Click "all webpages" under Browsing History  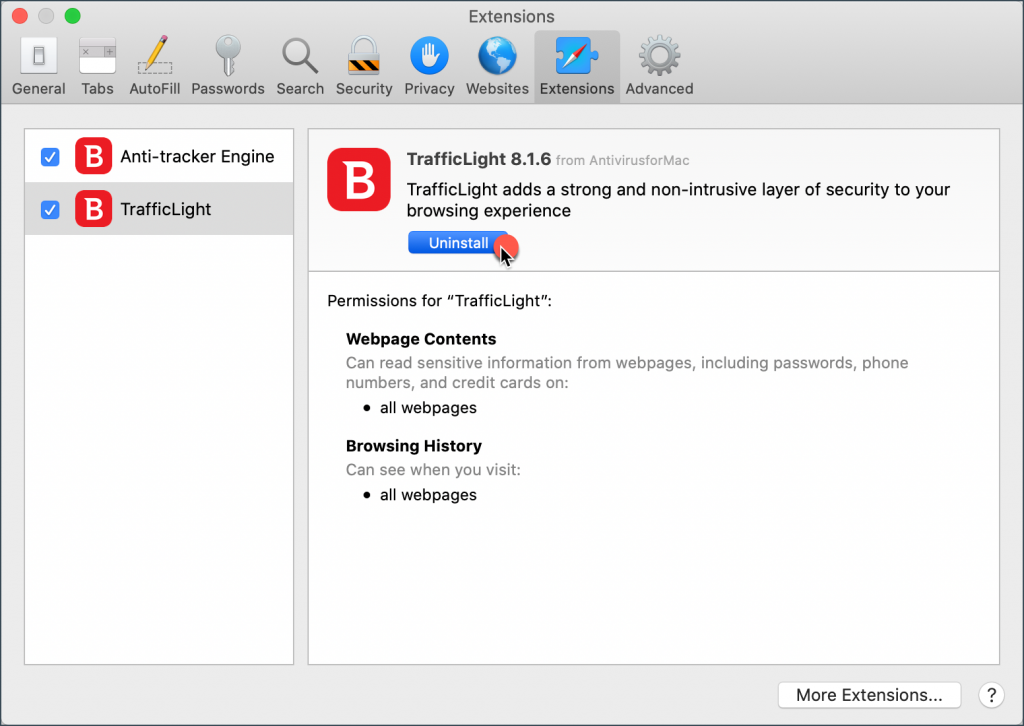point(428,495)
